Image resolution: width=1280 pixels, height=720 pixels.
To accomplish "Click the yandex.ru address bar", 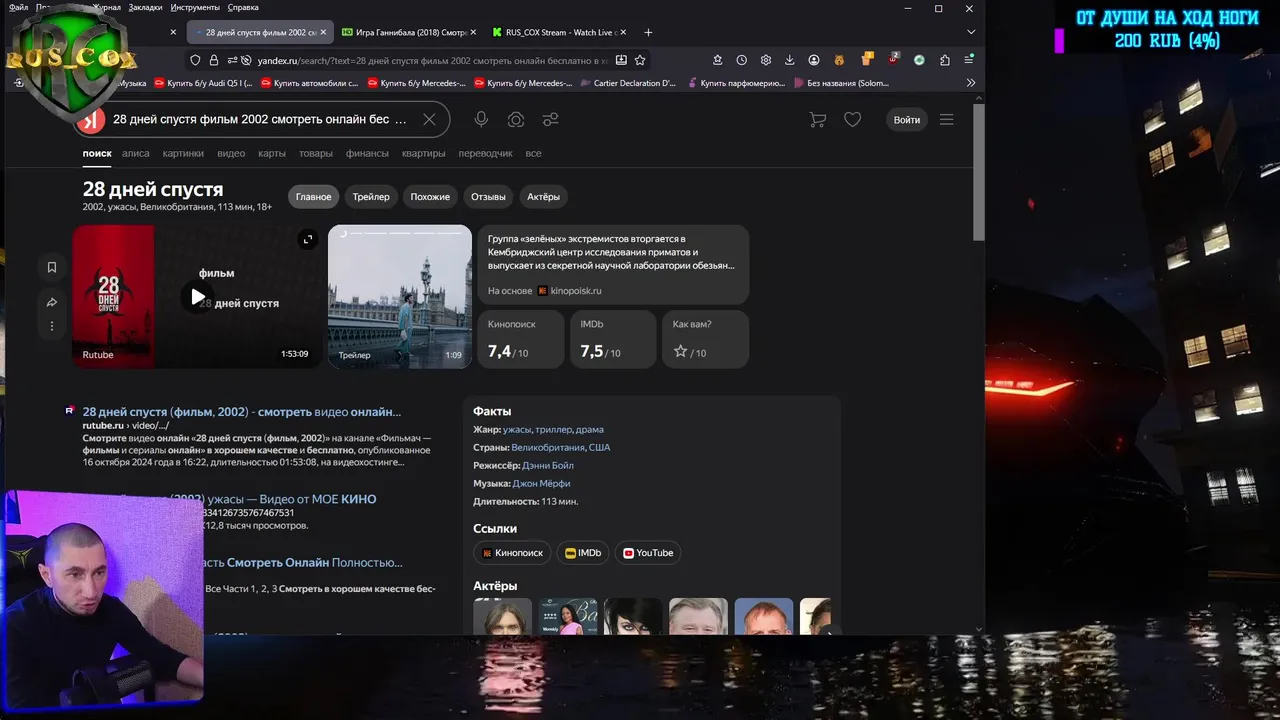I will [x=430, y=60].
